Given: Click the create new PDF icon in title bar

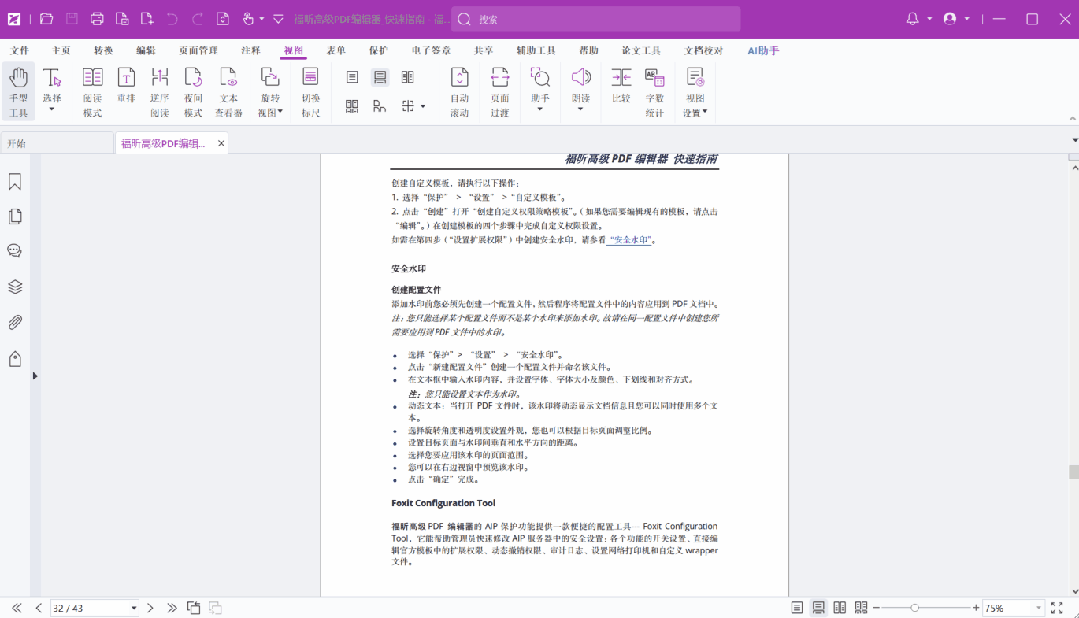Looking at the screenshot, I should pyautogui.click(x=147, y=19).
